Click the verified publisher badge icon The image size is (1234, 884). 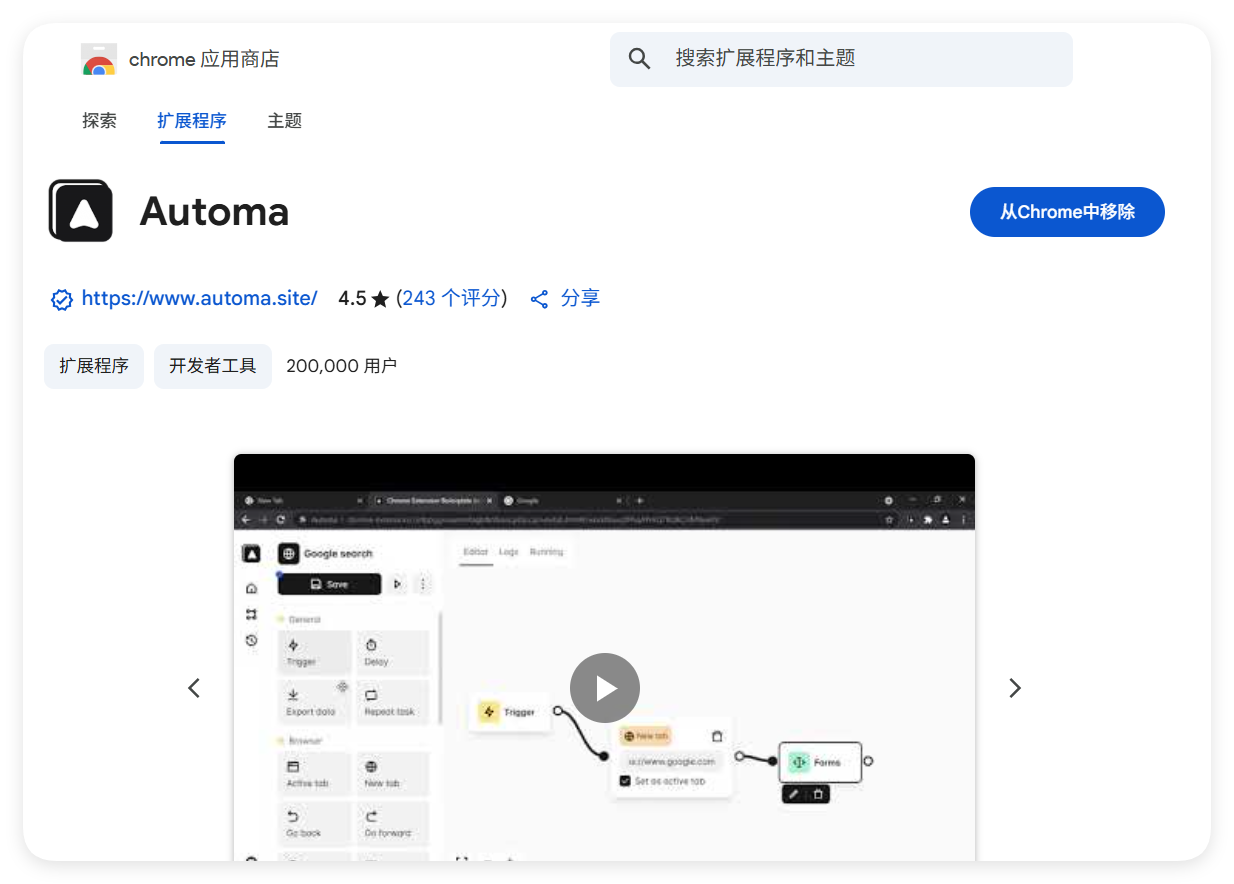click(x=62, y=299)
